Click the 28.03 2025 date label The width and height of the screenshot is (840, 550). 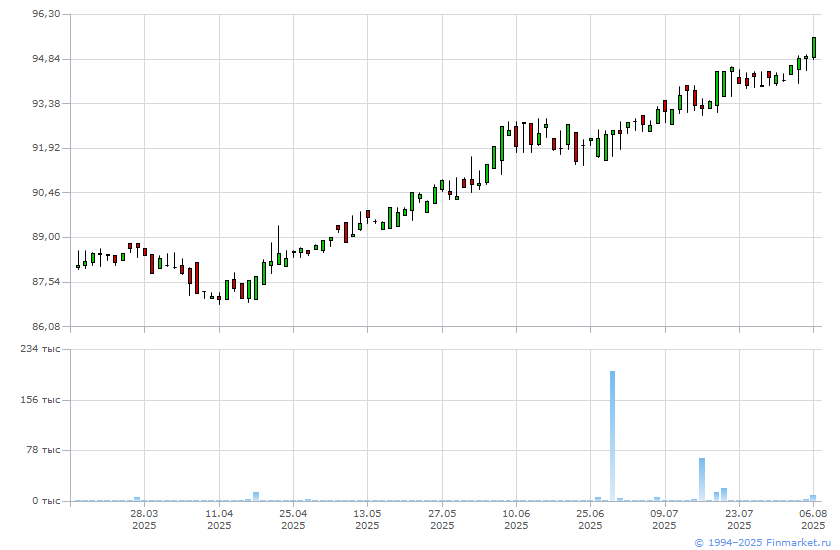click(144, 519)
